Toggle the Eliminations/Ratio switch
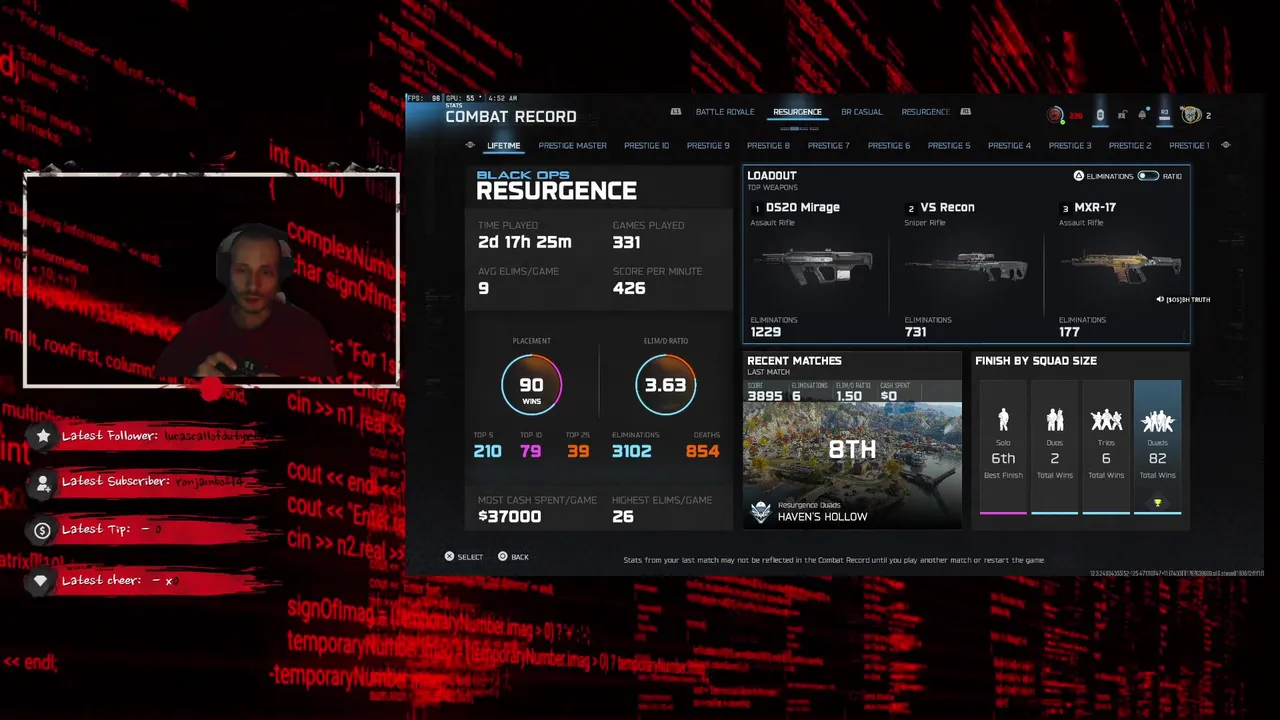Viewport: 1280px width, 720px height. pos(1147,176)
